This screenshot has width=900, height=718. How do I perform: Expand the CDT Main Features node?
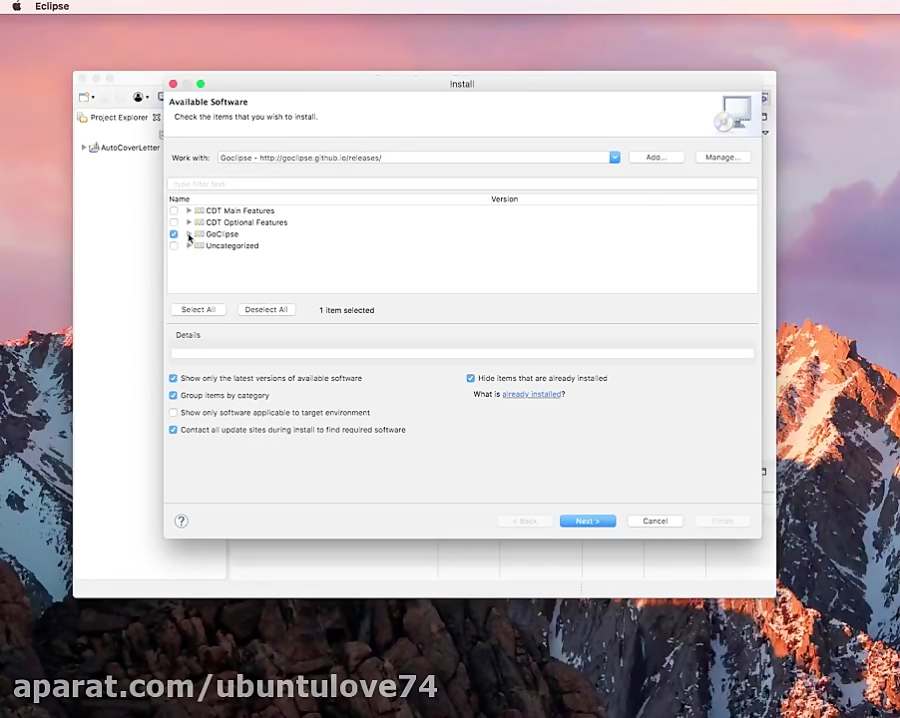click(x=188, y=211)
